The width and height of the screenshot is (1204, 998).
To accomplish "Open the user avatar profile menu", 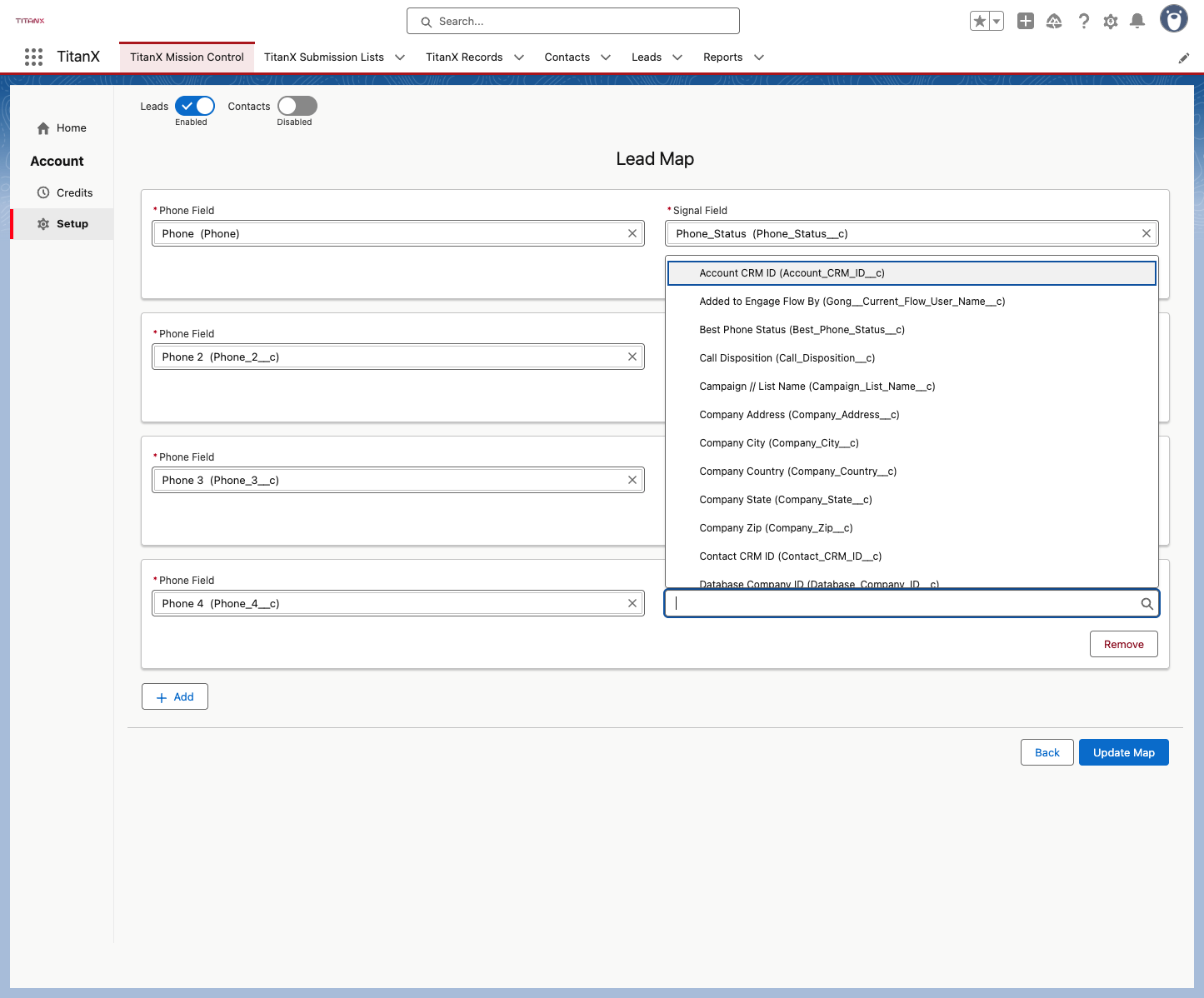I will coord(1174,18).
